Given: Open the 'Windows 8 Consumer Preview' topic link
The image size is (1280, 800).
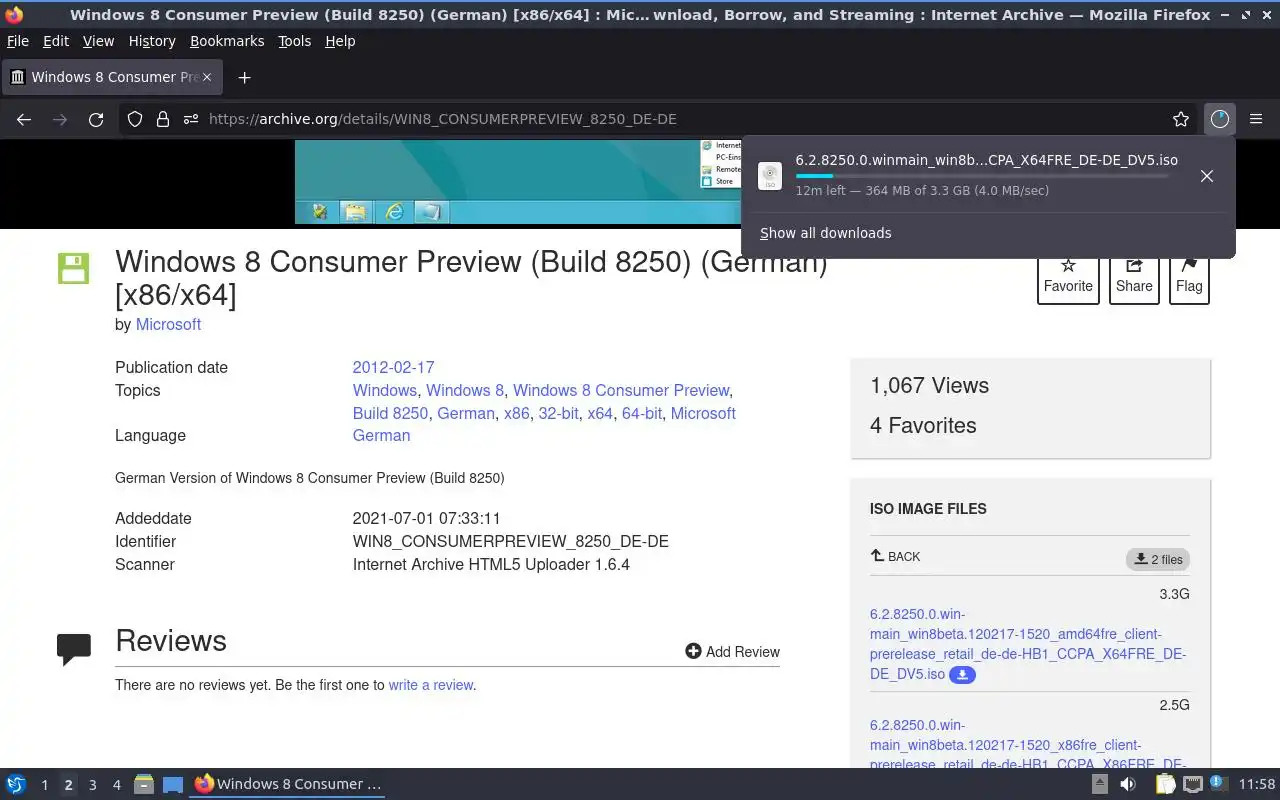Looking at the screenshot, I should click(621, 390).
